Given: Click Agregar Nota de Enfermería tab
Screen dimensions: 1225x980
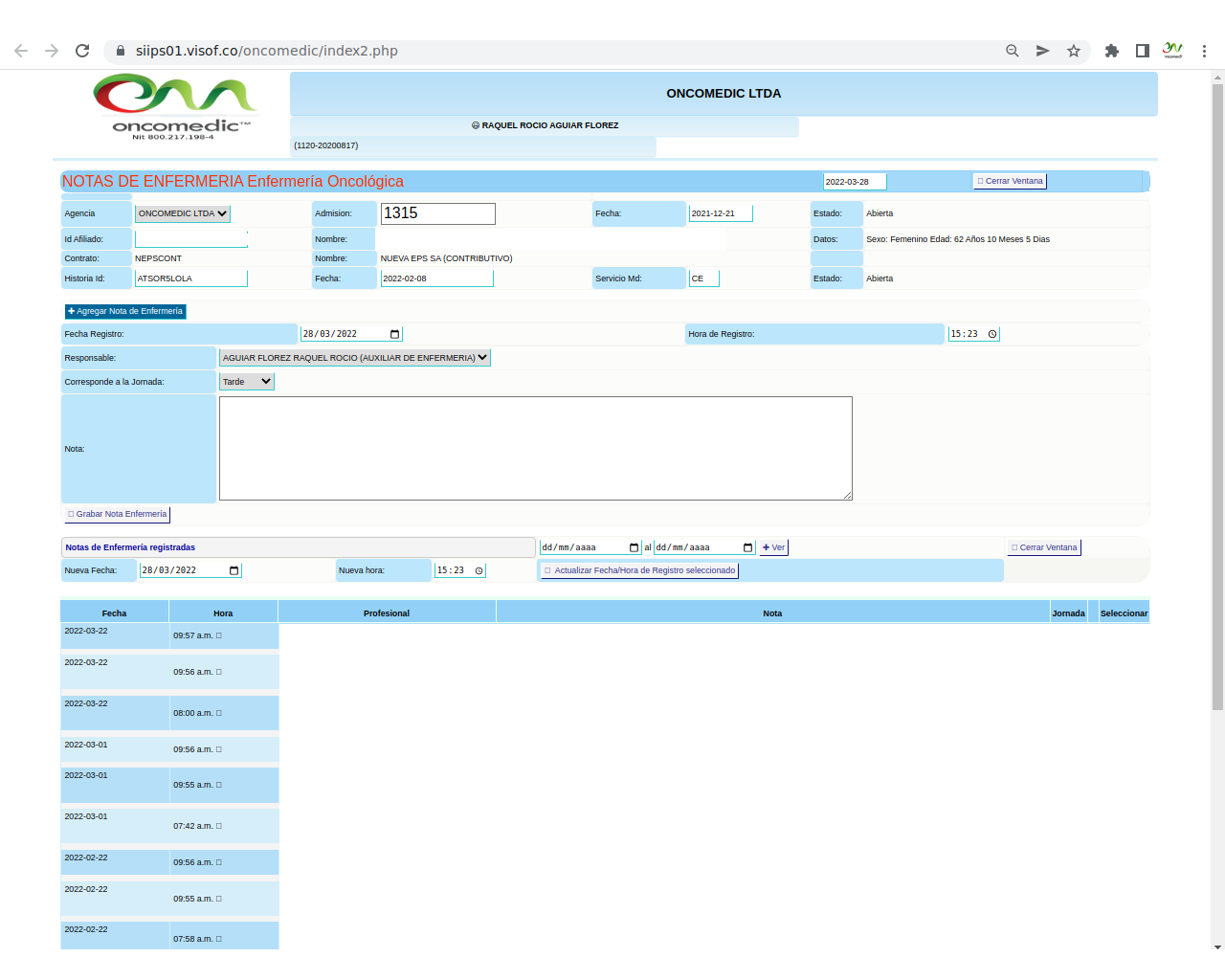Looking at the screenshot, I should point(125,311).
